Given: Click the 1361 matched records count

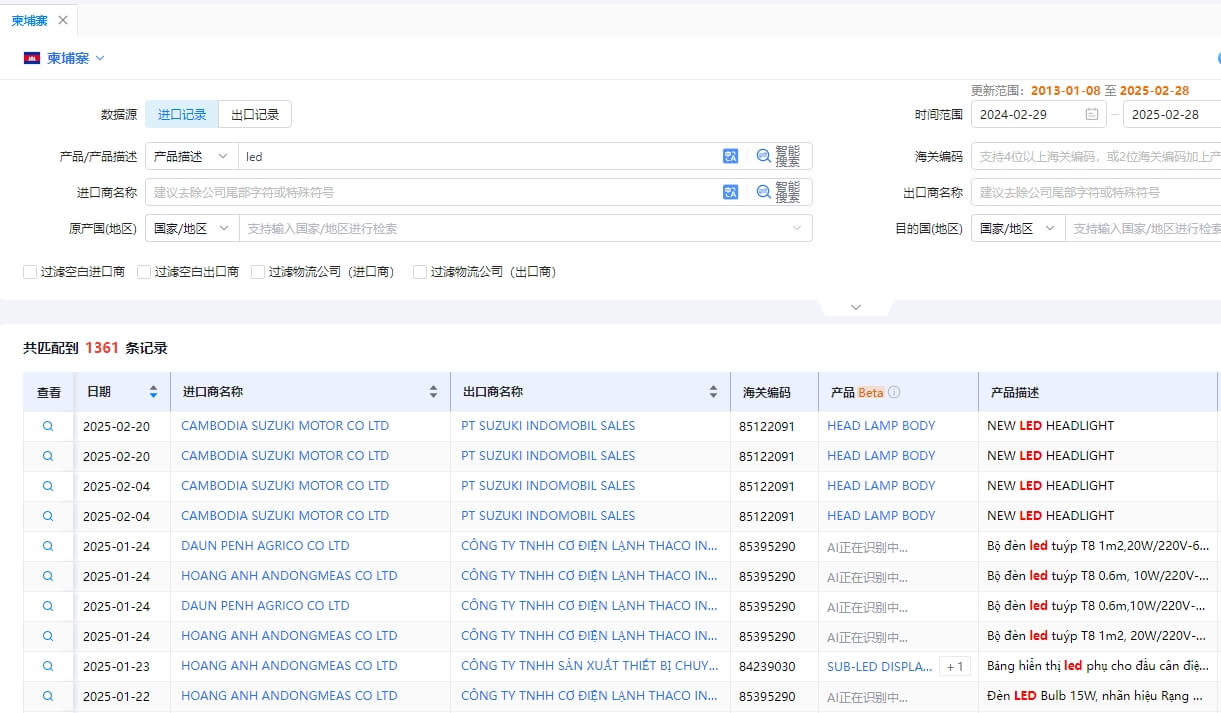Looking at the screenshot, I should tap(102, 348).
